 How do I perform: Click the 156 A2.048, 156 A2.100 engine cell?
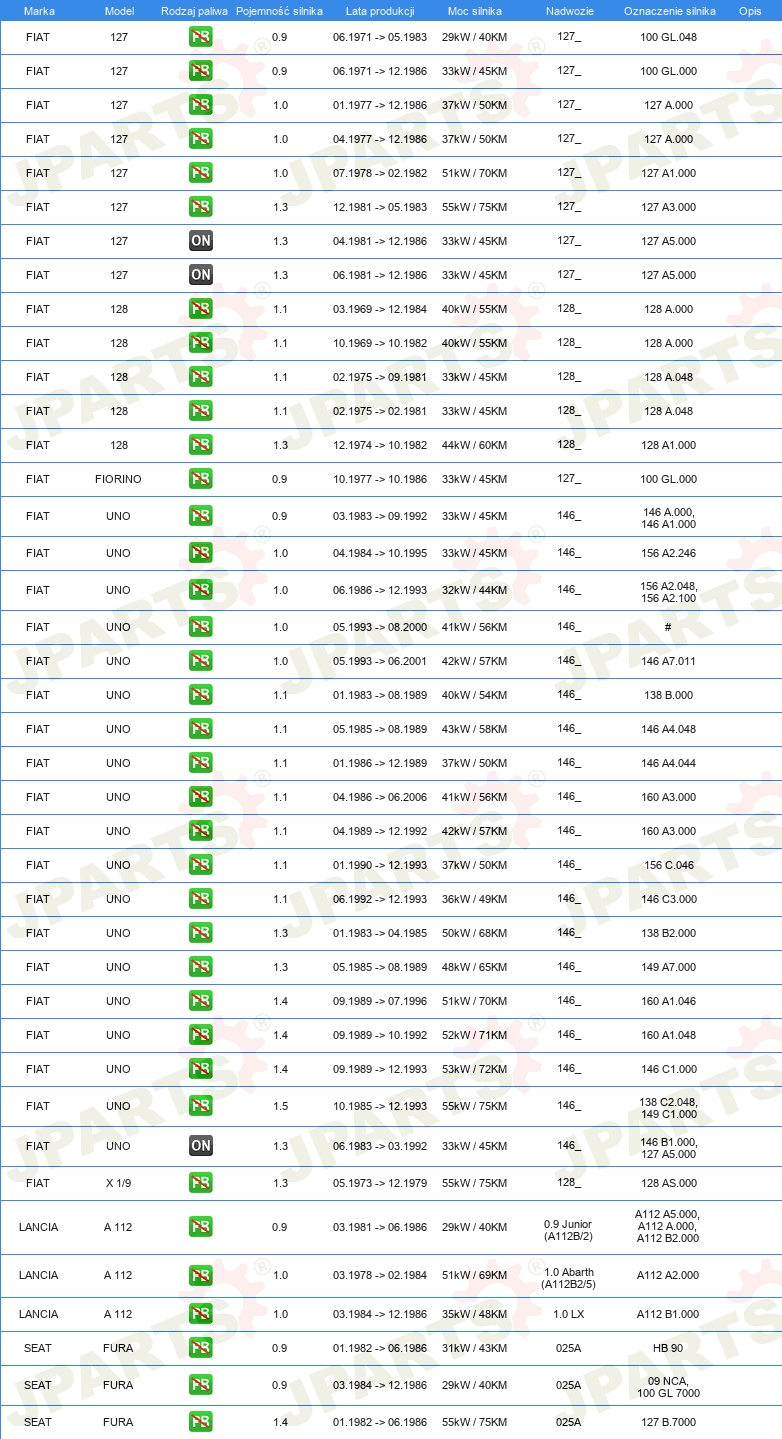670,592
